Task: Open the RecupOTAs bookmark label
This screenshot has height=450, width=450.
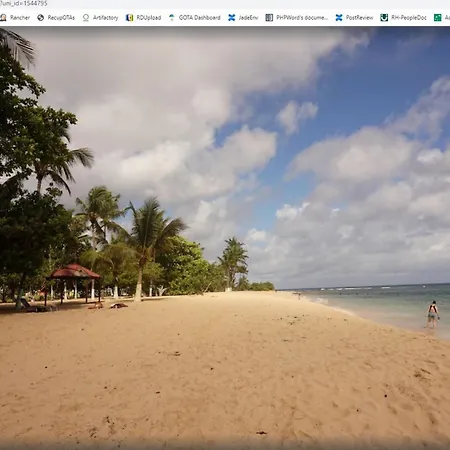Action: (61, 18)
